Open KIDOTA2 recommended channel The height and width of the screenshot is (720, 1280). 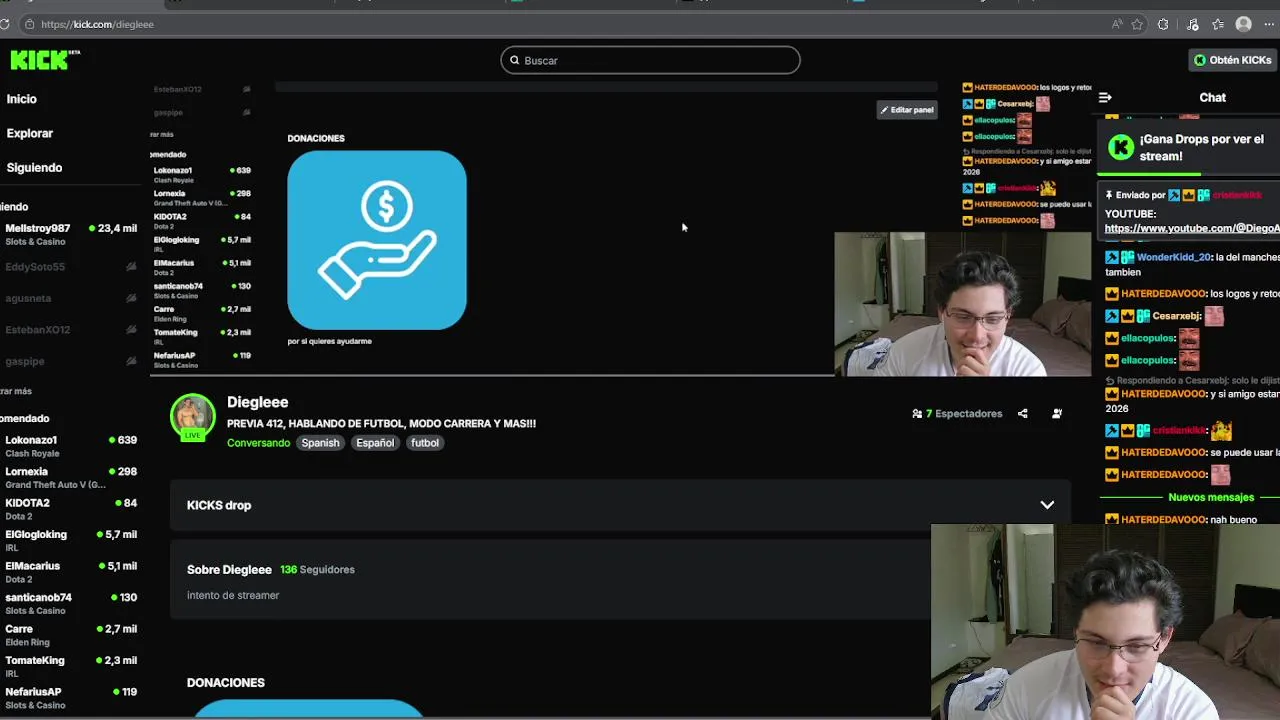(70, 509)
